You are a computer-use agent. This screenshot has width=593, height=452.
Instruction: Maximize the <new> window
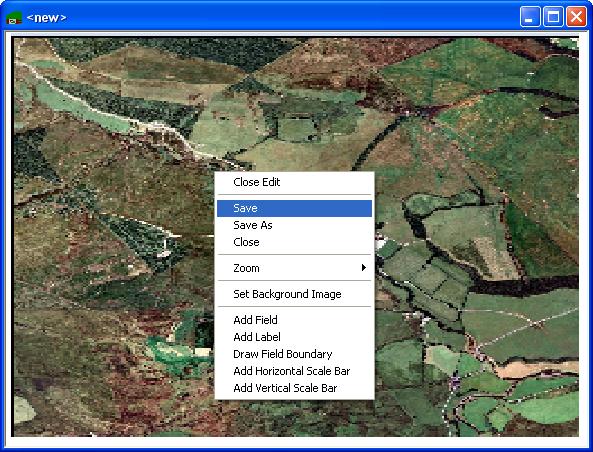[x=553, y=17]
